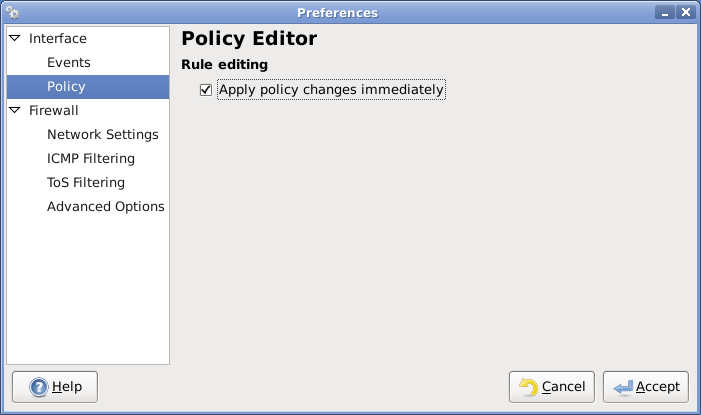
Task: Open Advanced Options preferences
Action: (106, 207)
